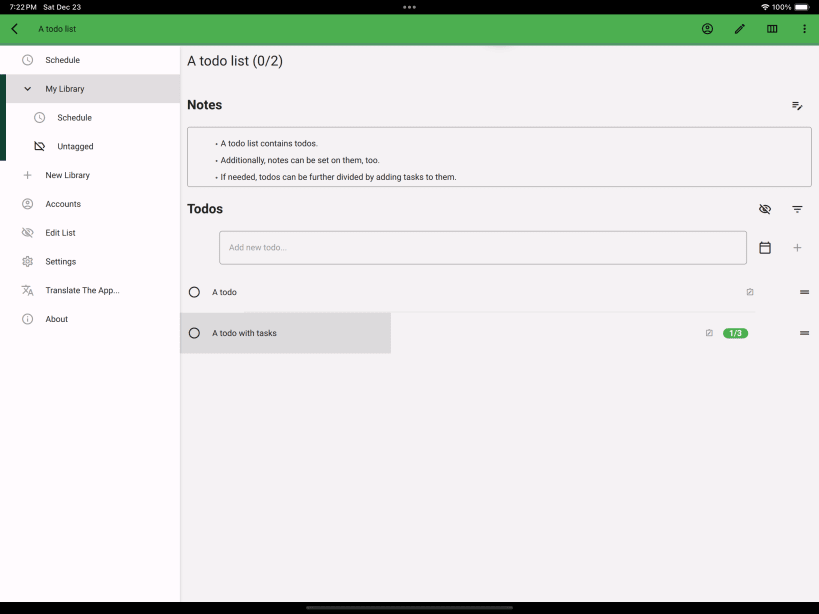Mark 'A todo with tasks' as done
The image size is (819, 614).
point(194,333)
